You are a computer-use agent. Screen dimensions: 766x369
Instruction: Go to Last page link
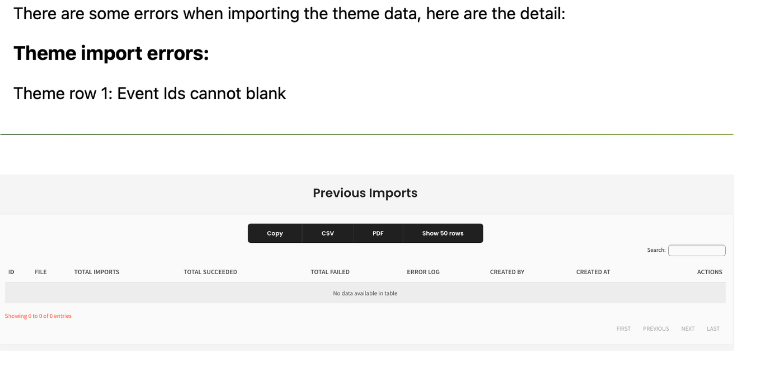(x=713, y=328)
